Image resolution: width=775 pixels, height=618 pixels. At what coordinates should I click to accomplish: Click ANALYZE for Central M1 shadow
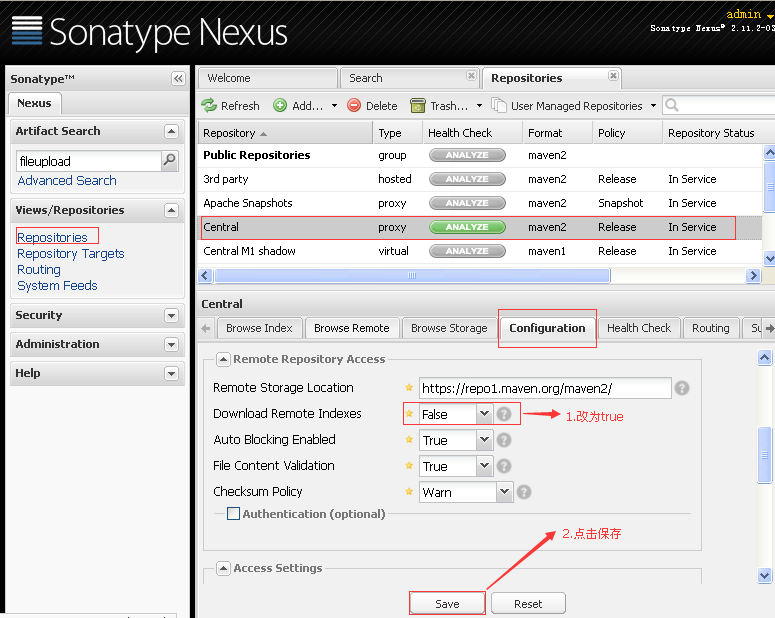click(467, 251)
